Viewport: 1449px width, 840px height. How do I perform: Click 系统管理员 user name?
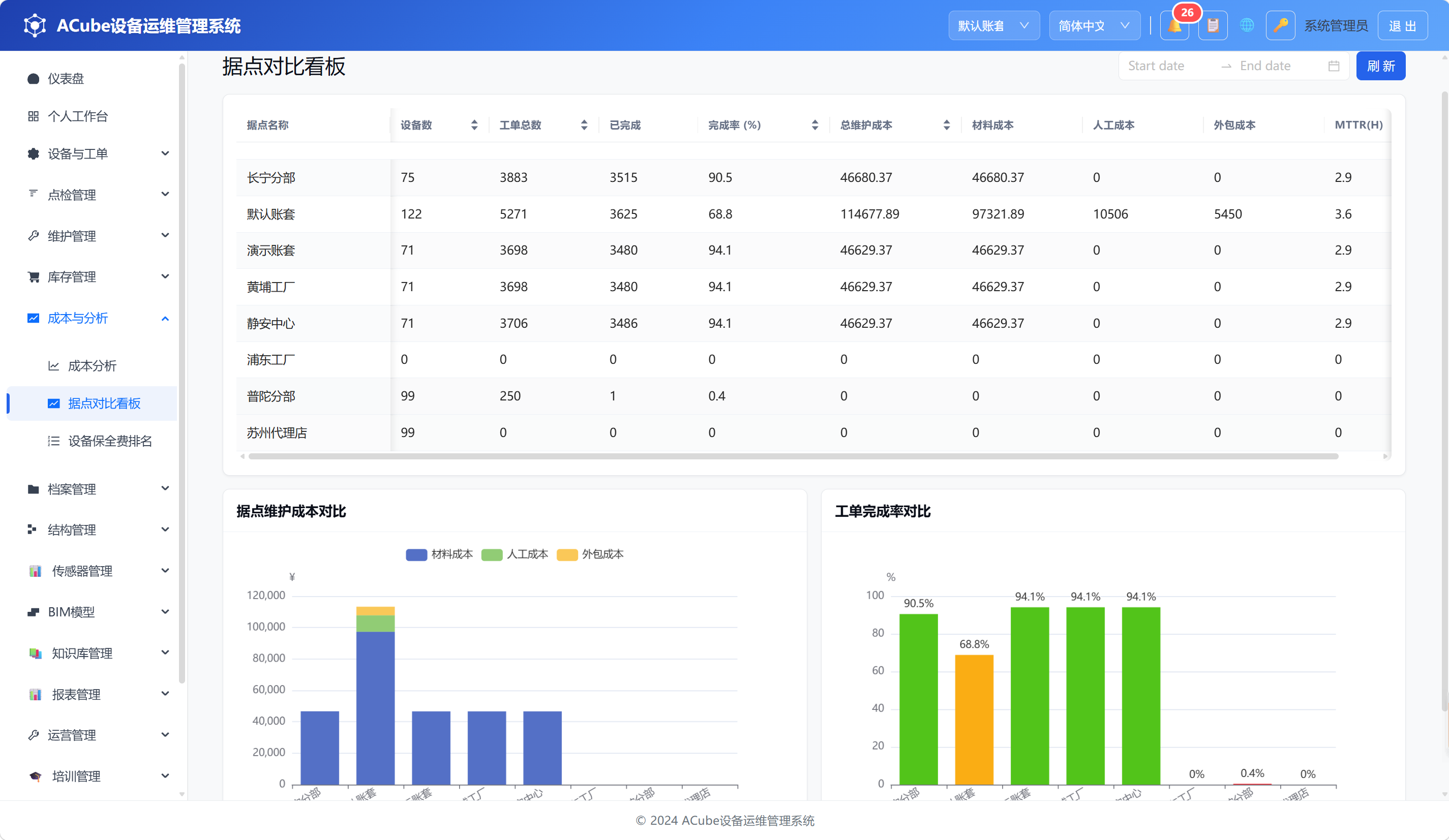click(x=1336, y=26)
